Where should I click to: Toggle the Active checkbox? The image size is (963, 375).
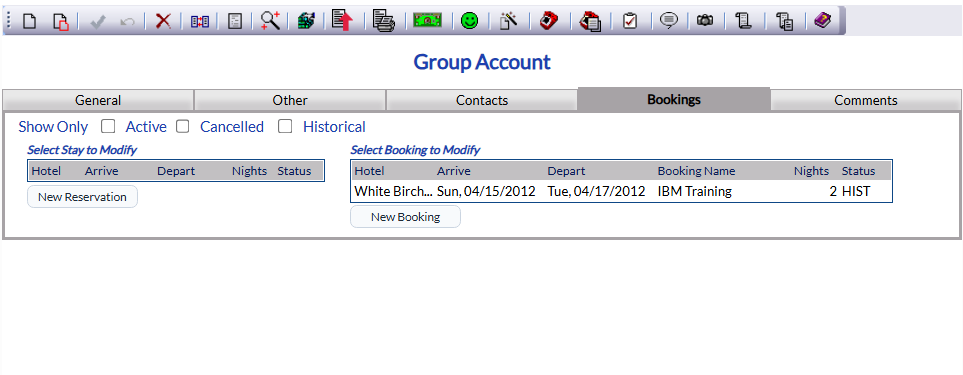[108, 126]
